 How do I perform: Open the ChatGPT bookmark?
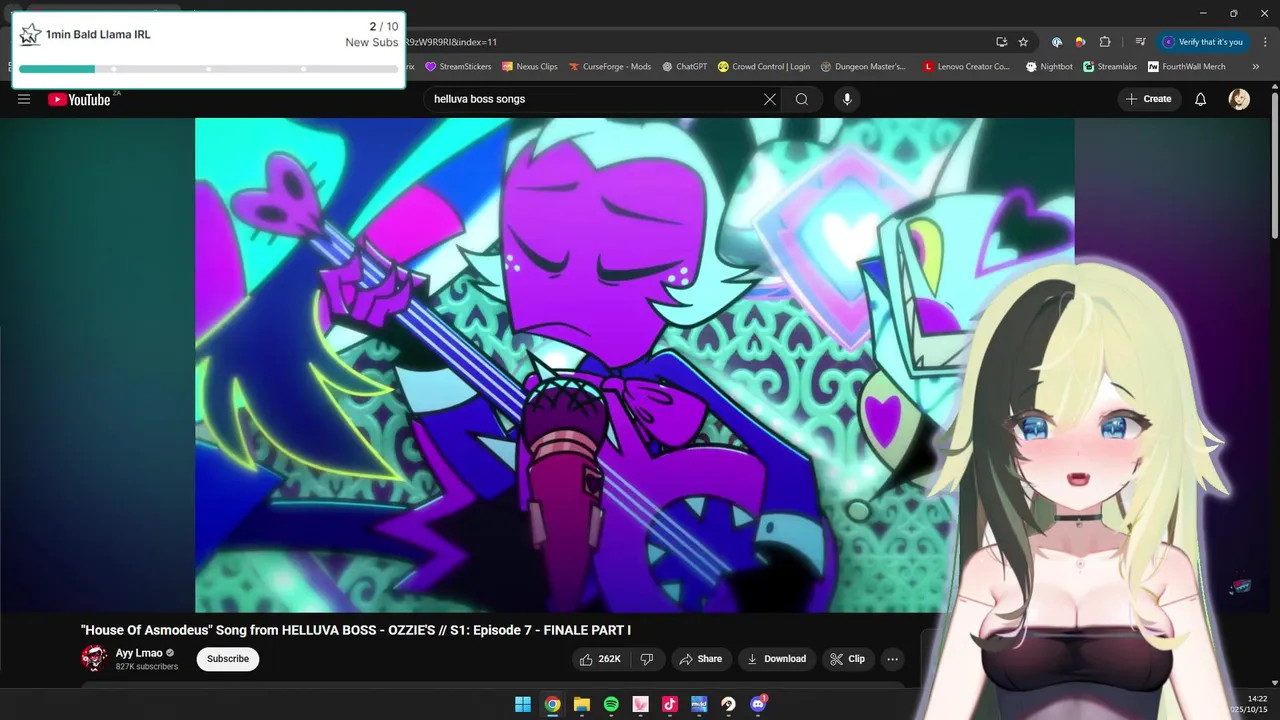(x=685, y=67)
